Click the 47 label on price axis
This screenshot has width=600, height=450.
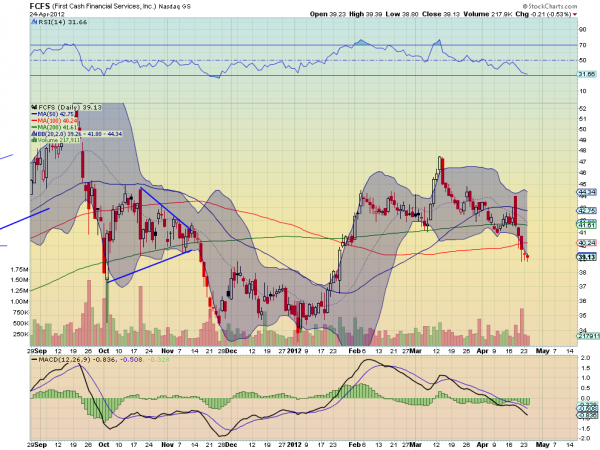(582, 162)
